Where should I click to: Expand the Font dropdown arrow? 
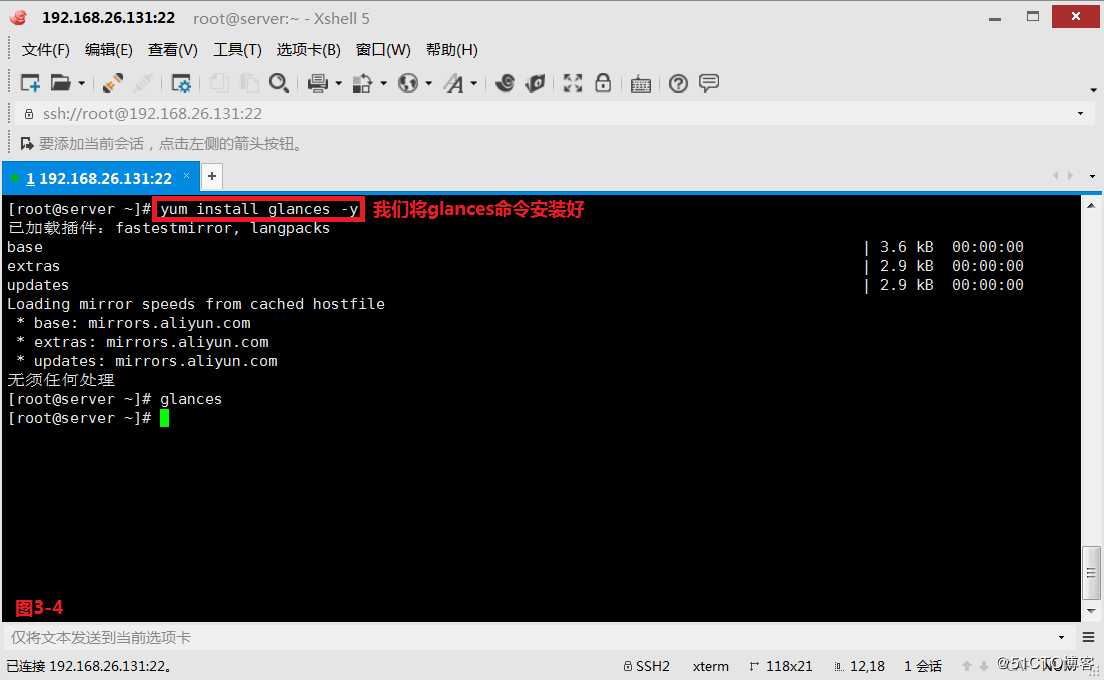[474, 84]
